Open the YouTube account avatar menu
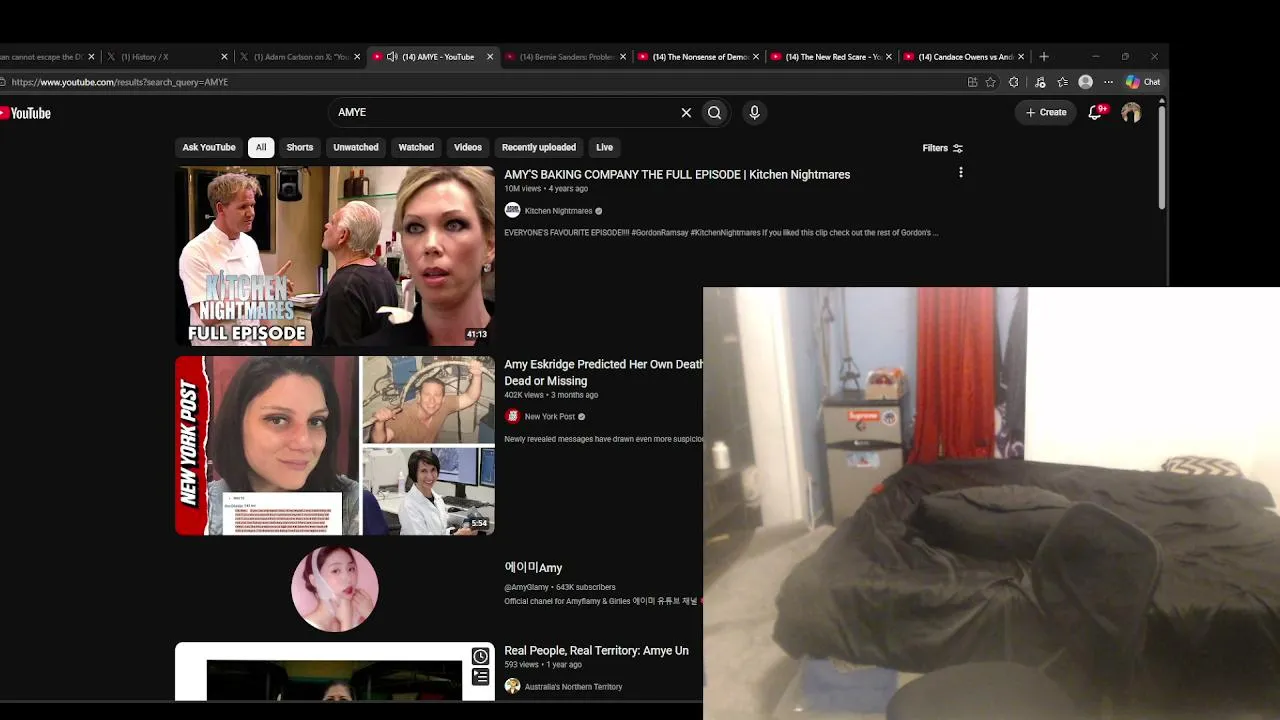Viewport: 1280px width, 720px height. click(x=1131, y=113)
